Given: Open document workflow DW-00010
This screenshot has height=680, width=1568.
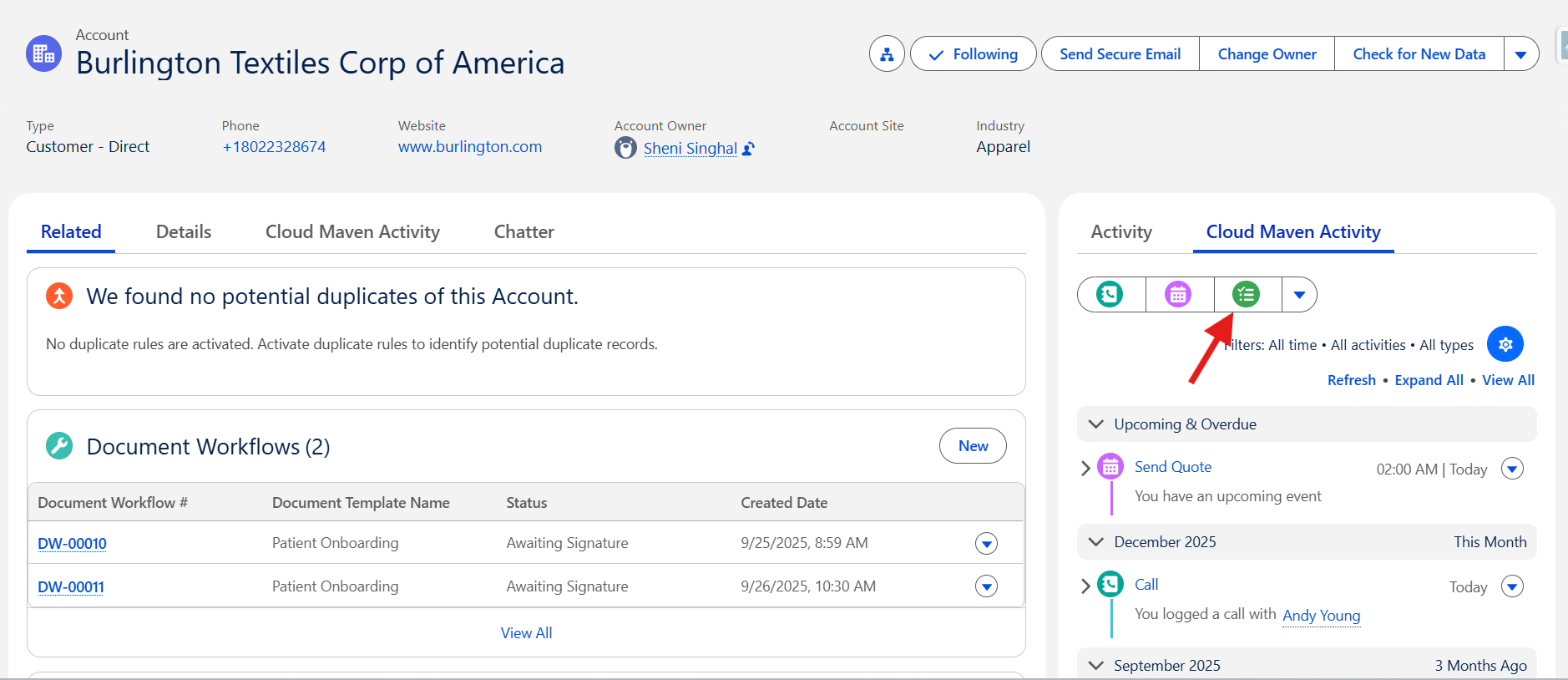Looking at the screenshot, I should [73, 544].
